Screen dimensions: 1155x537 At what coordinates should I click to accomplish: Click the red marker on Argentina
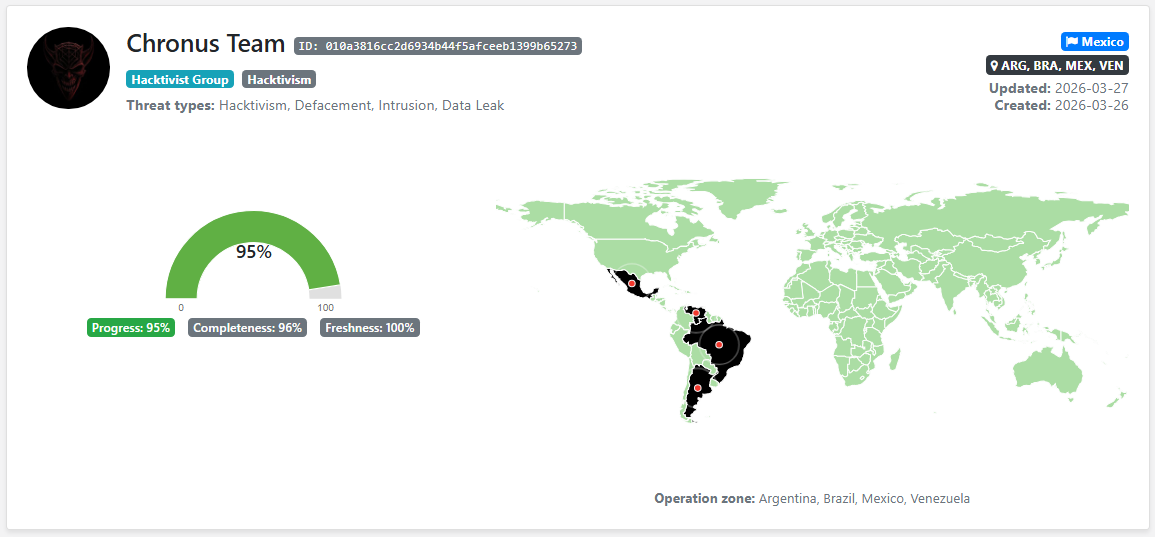coord(697,388)
